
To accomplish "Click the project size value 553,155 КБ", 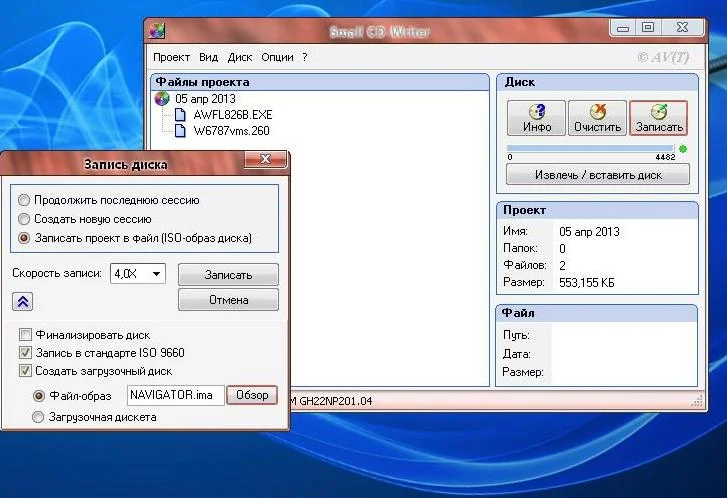I will coord(587,283).
